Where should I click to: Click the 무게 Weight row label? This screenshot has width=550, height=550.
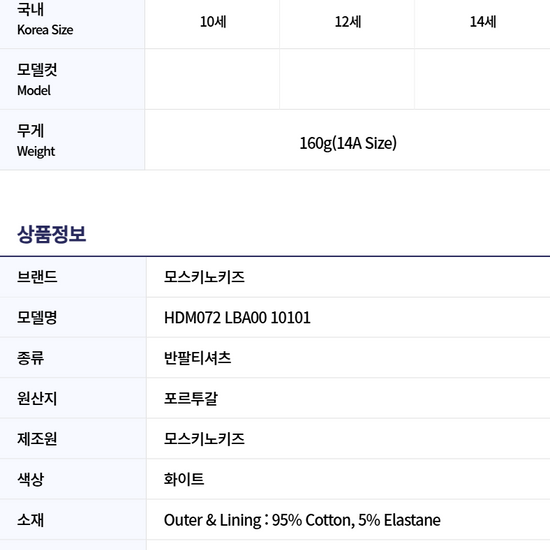point(36,140)
